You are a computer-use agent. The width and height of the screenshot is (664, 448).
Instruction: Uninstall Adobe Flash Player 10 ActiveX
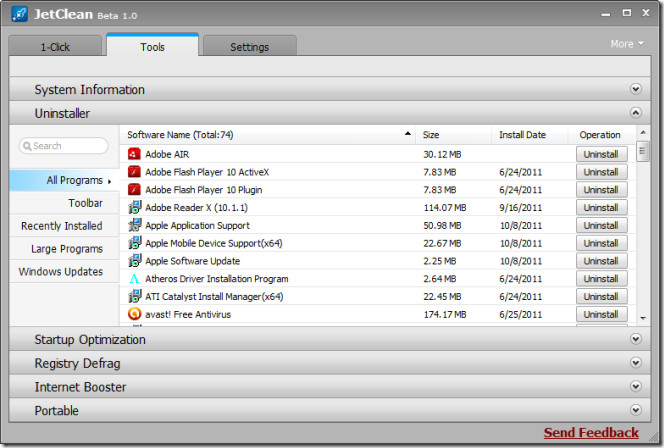(x=601, y=172)
